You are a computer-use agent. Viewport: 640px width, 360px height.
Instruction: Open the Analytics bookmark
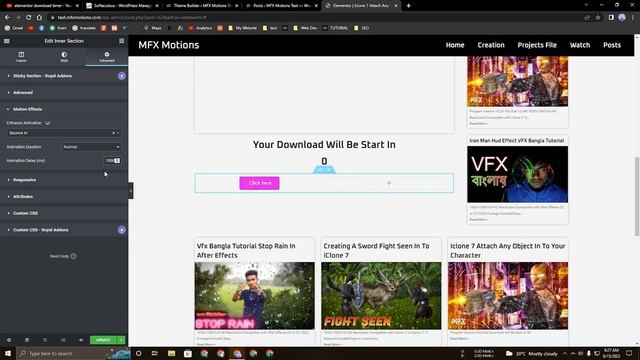(x=200, y=28)
